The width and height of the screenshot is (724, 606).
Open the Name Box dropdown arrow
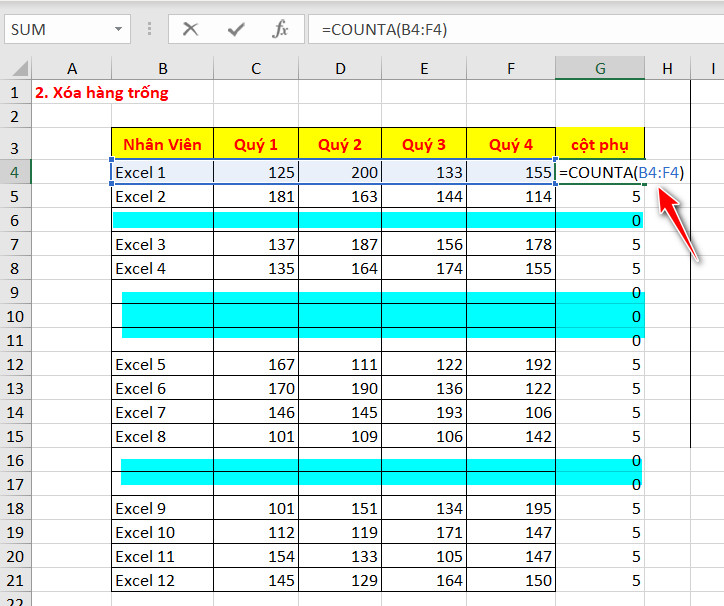tap(119, 29)
